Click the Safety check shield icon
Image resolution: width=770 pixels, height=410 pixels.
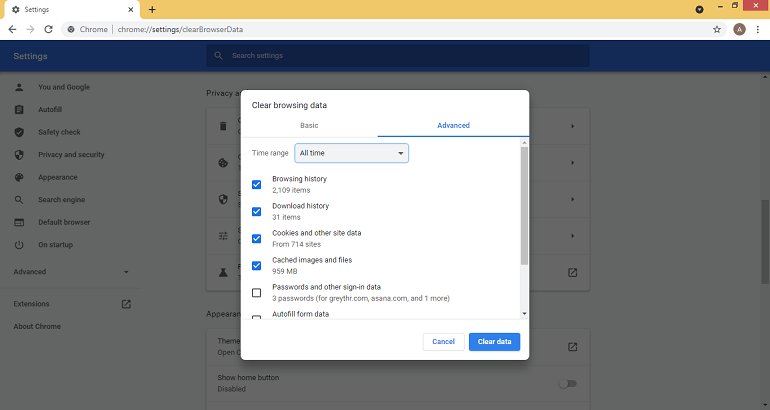19,132
